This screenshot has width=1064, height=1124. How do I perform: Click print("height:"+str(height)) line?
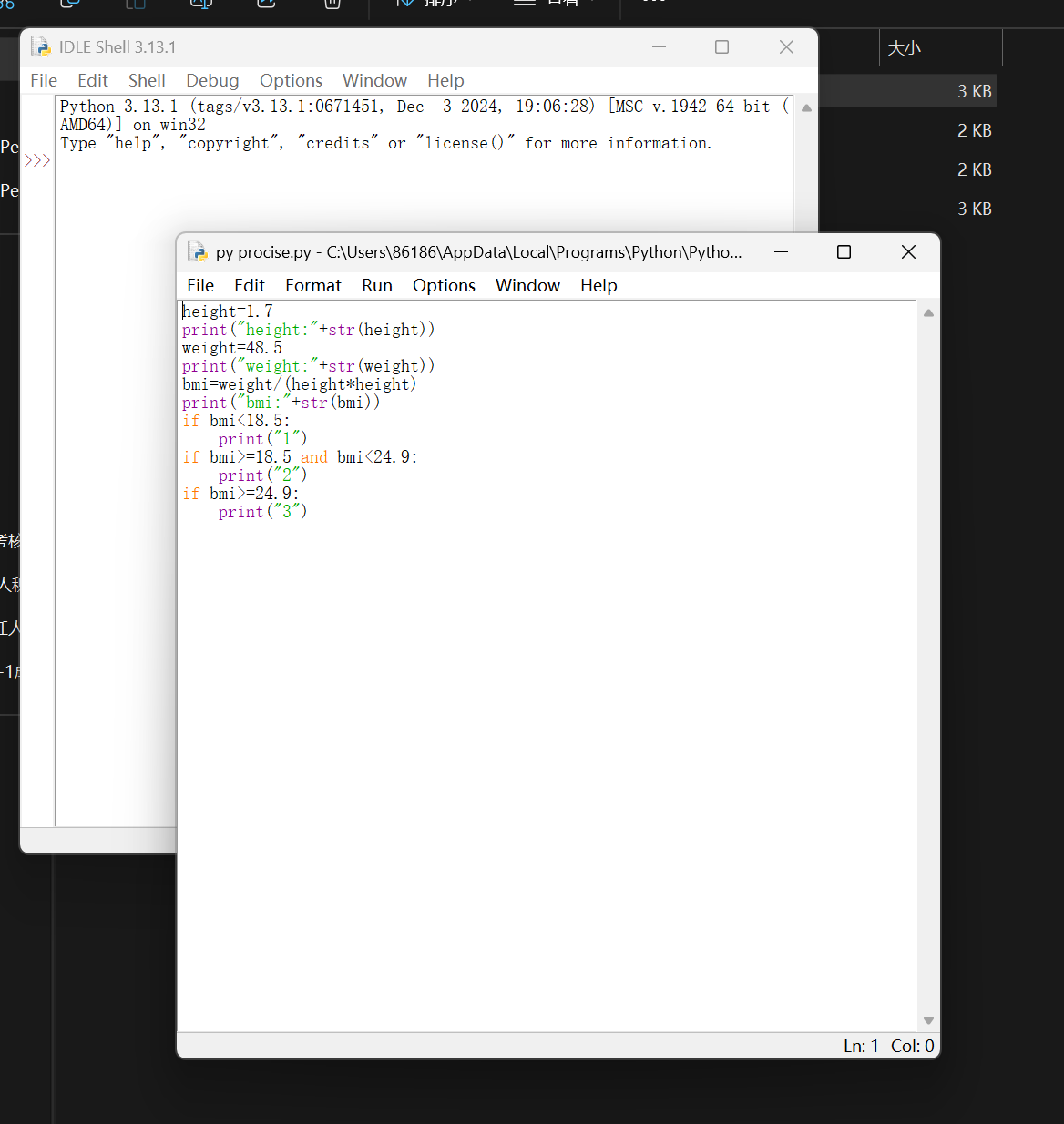coord(309,330)
